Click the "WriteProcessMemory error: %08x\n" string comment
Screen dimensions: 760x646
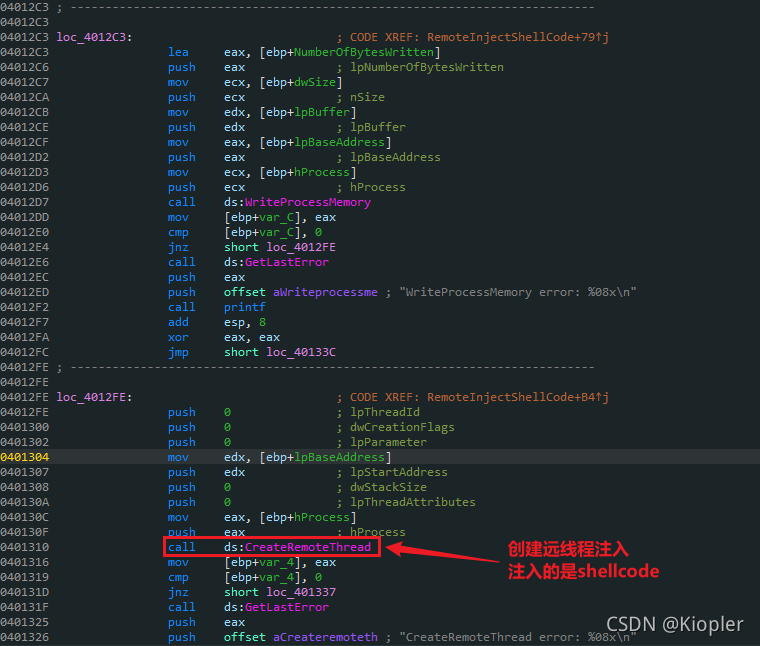click(x=518, y=292)
